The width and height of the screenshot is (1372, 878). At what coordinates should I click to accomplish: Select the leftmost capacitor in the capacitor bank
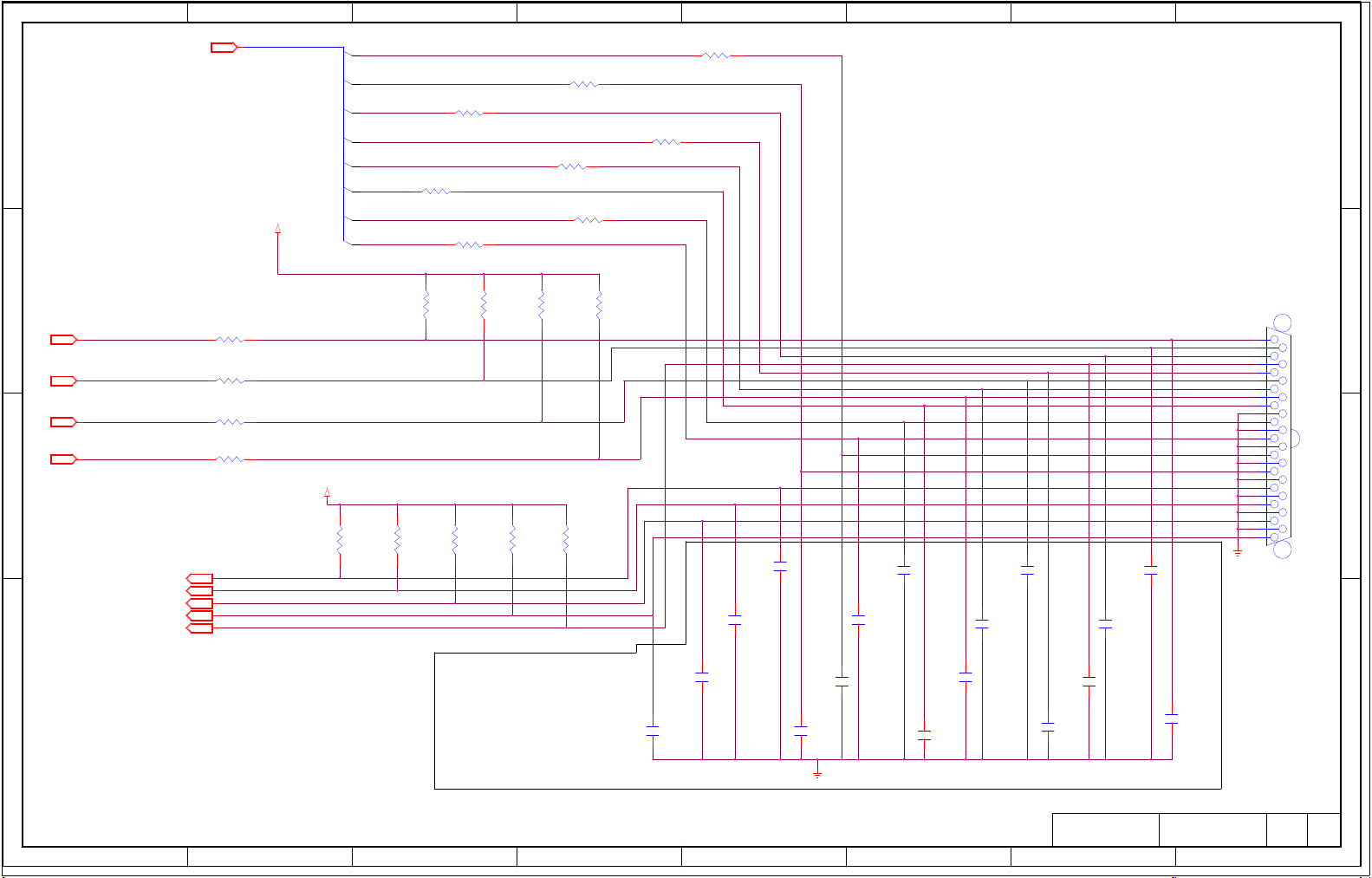[x=653, y=731]
